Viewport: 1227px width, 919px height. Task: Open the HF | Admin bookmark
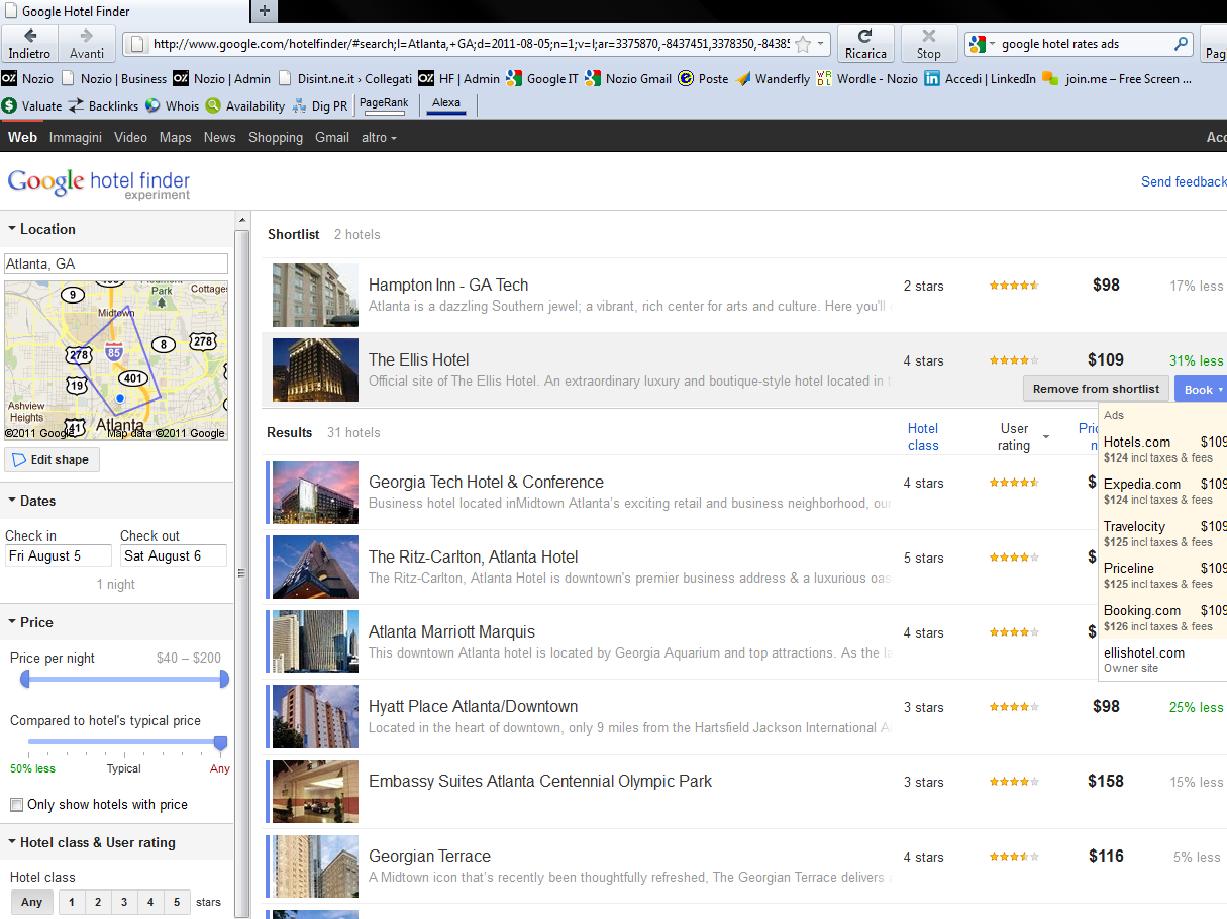[x=458, y=78]
